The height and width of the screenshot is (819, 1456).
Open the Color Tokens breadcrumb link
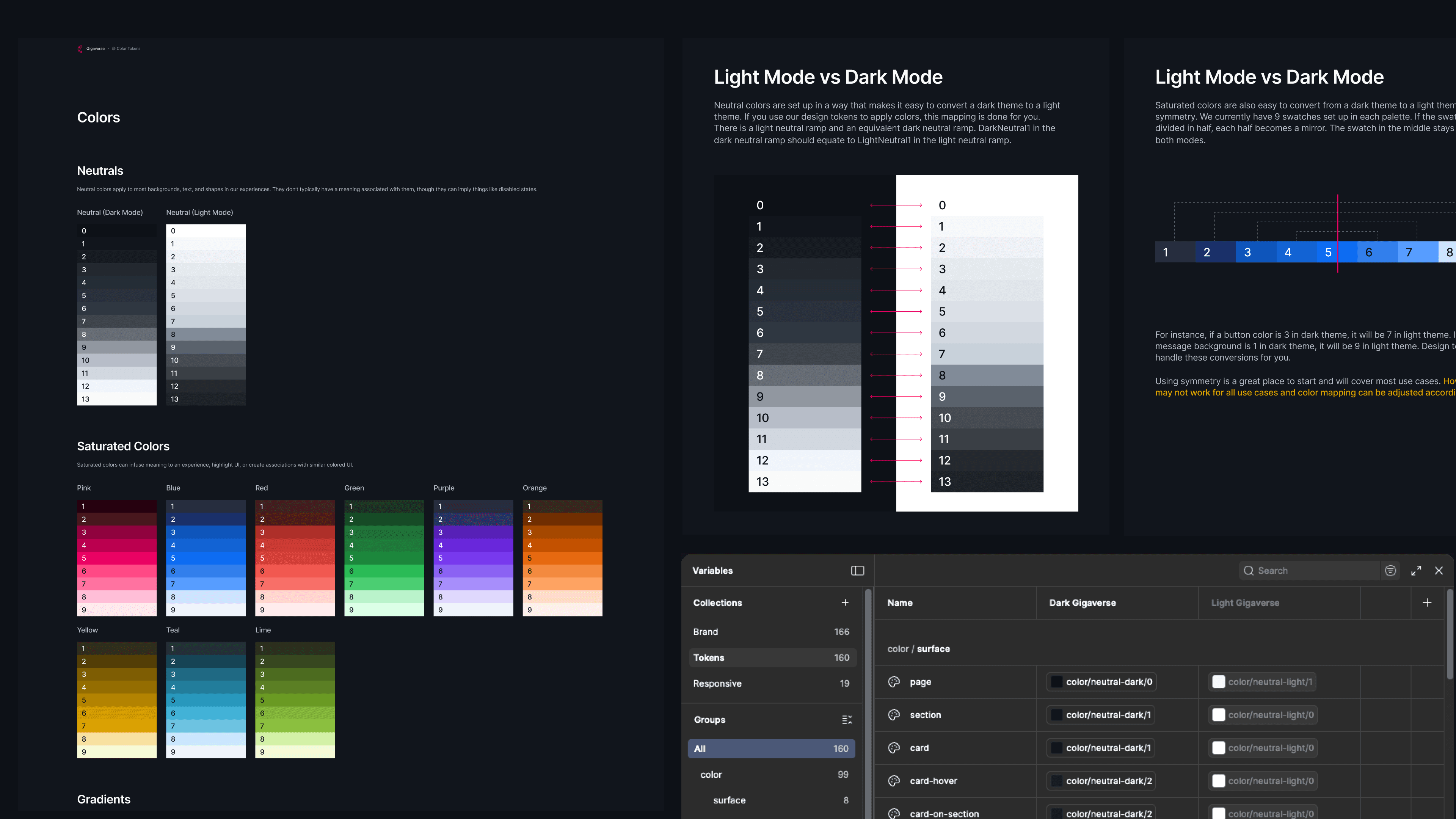tap(128, 49)
